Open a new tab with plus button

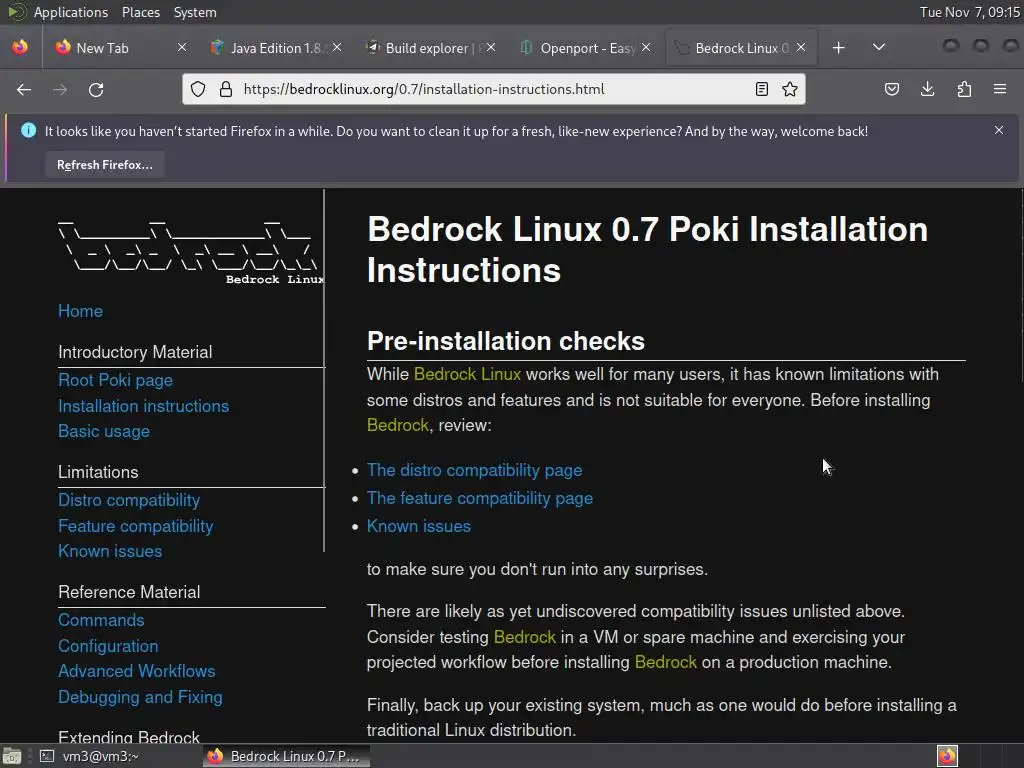[x=839, y=48]
